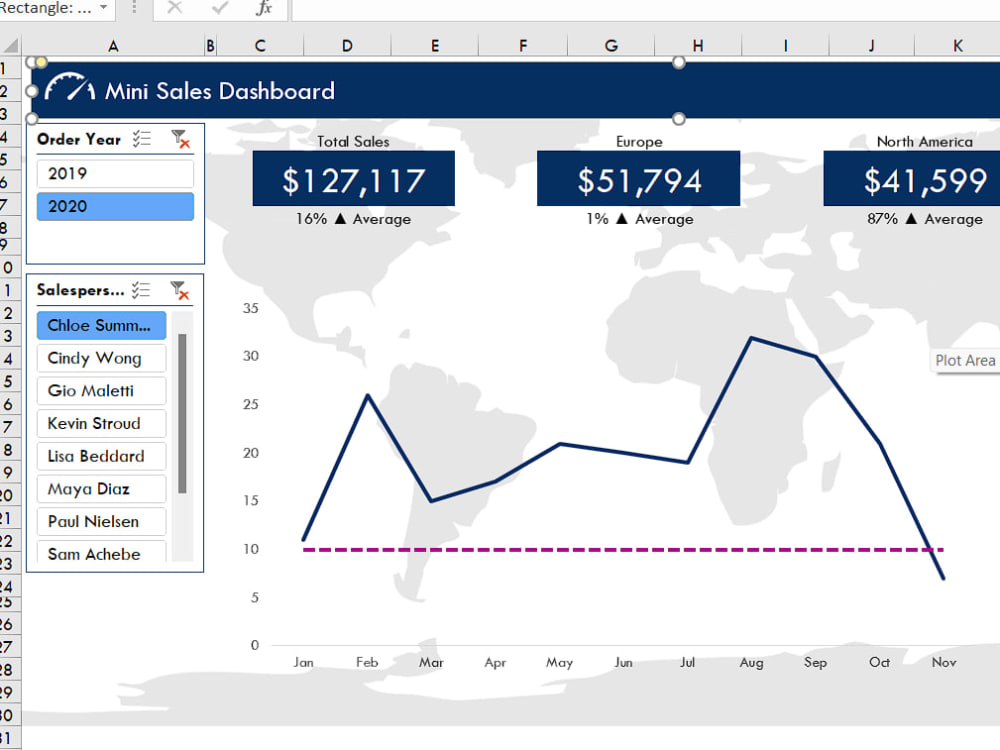The width and height of the screenshot is (1000, 750).
Task: Click the Name Box showing Rectangle
Action: coord(46,8)
